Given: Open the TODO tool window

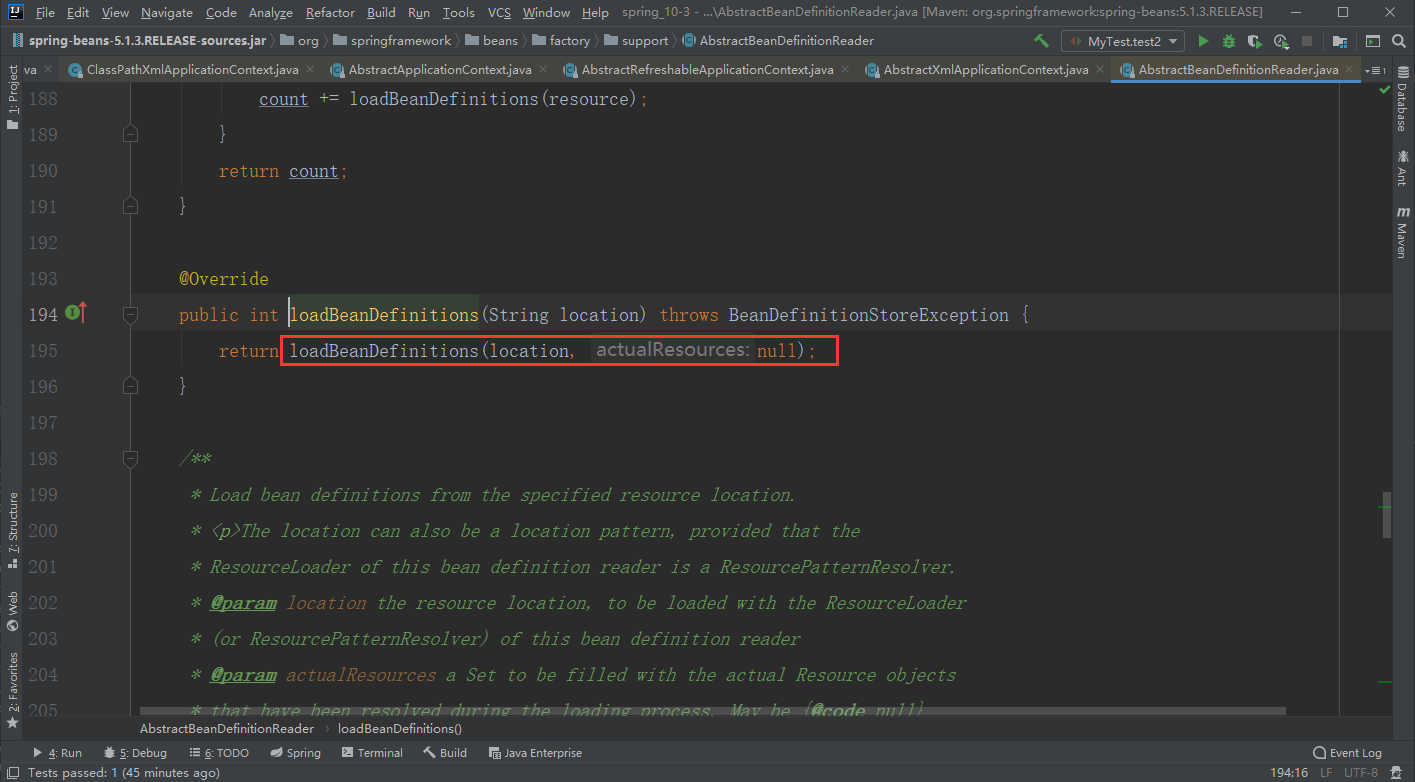Looking at the screenshot, I should (x=218, y=753).
